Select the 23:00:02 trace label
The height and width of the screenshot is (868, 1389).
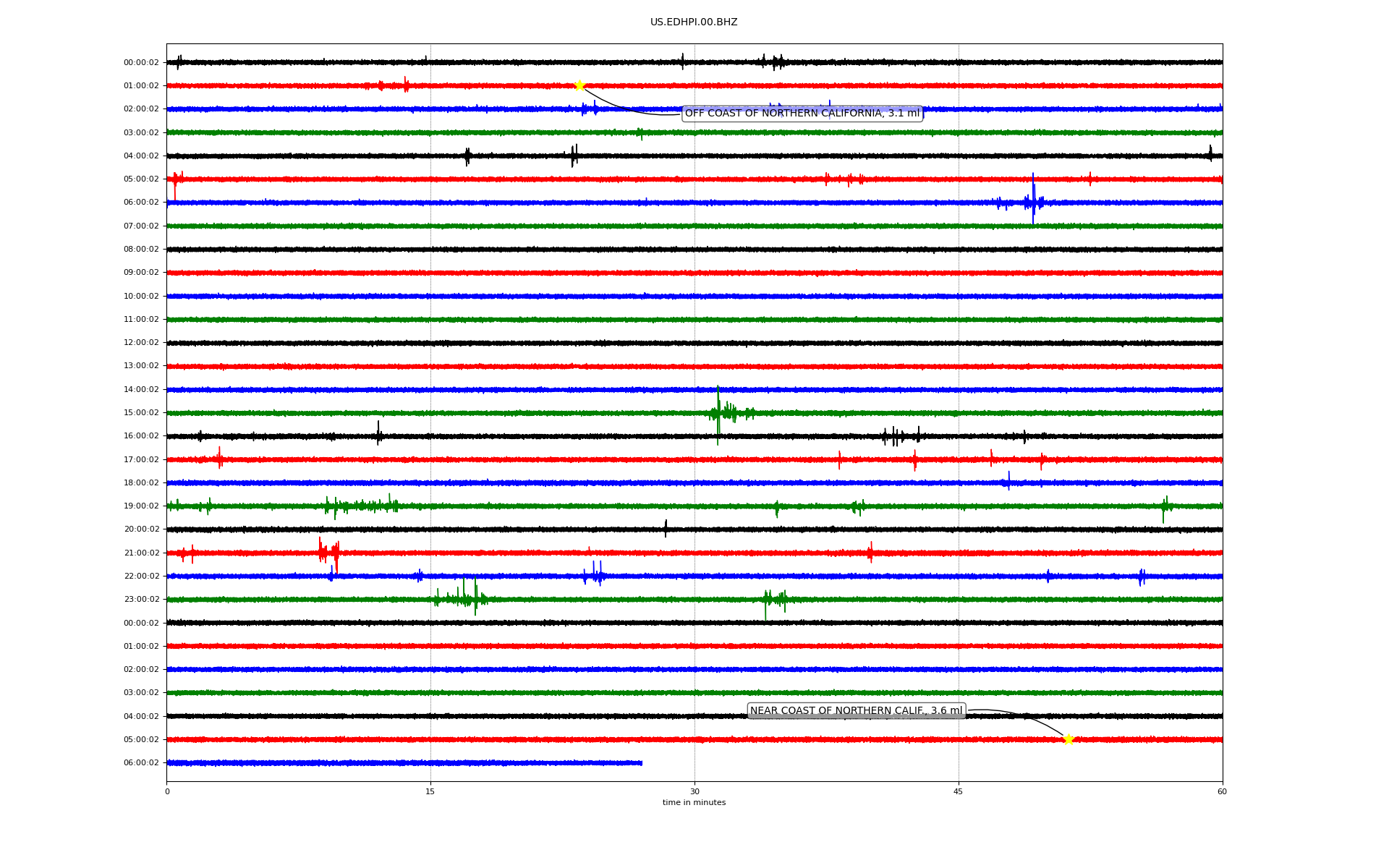[x=141, y=599]
